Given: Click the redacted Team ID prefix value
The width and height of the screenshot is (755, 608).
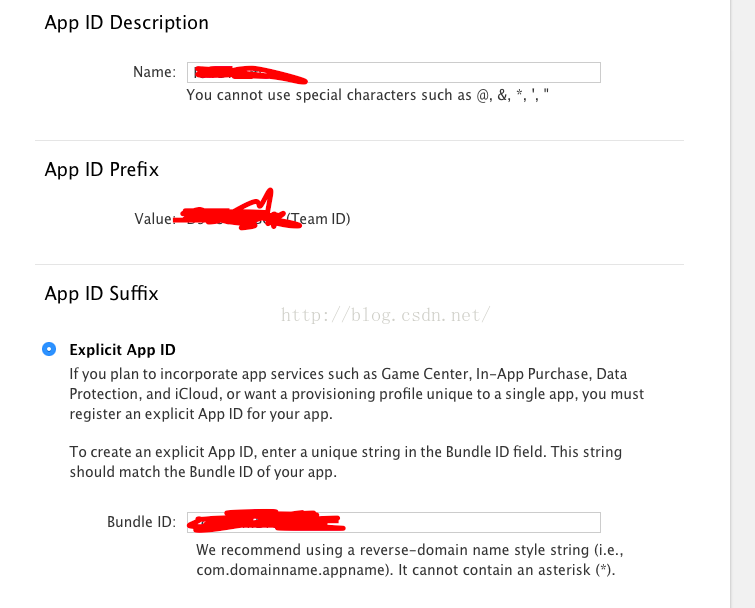Looking at the screenshot, I should point(235,216).
